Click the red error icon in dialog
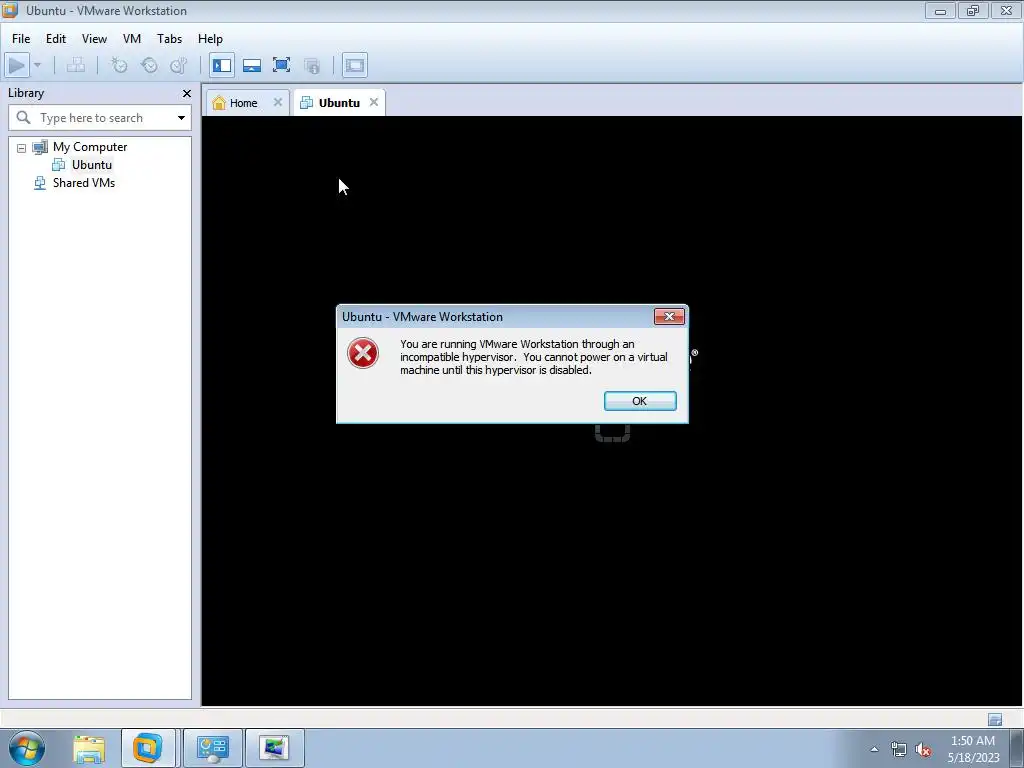The width and height of the screenshot is (1024, 768). pos(363,353)
